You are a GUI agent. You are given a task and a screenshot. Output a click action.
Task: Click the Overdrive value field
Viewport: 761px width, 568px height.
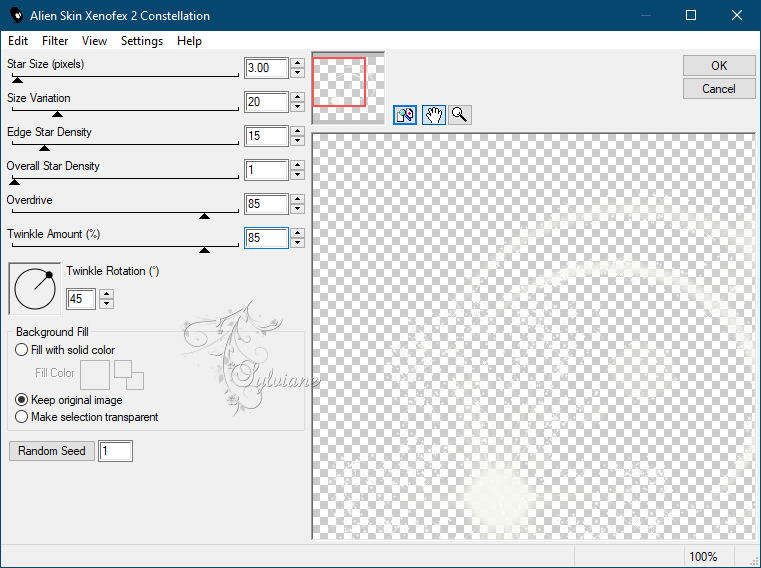point(266,204)
